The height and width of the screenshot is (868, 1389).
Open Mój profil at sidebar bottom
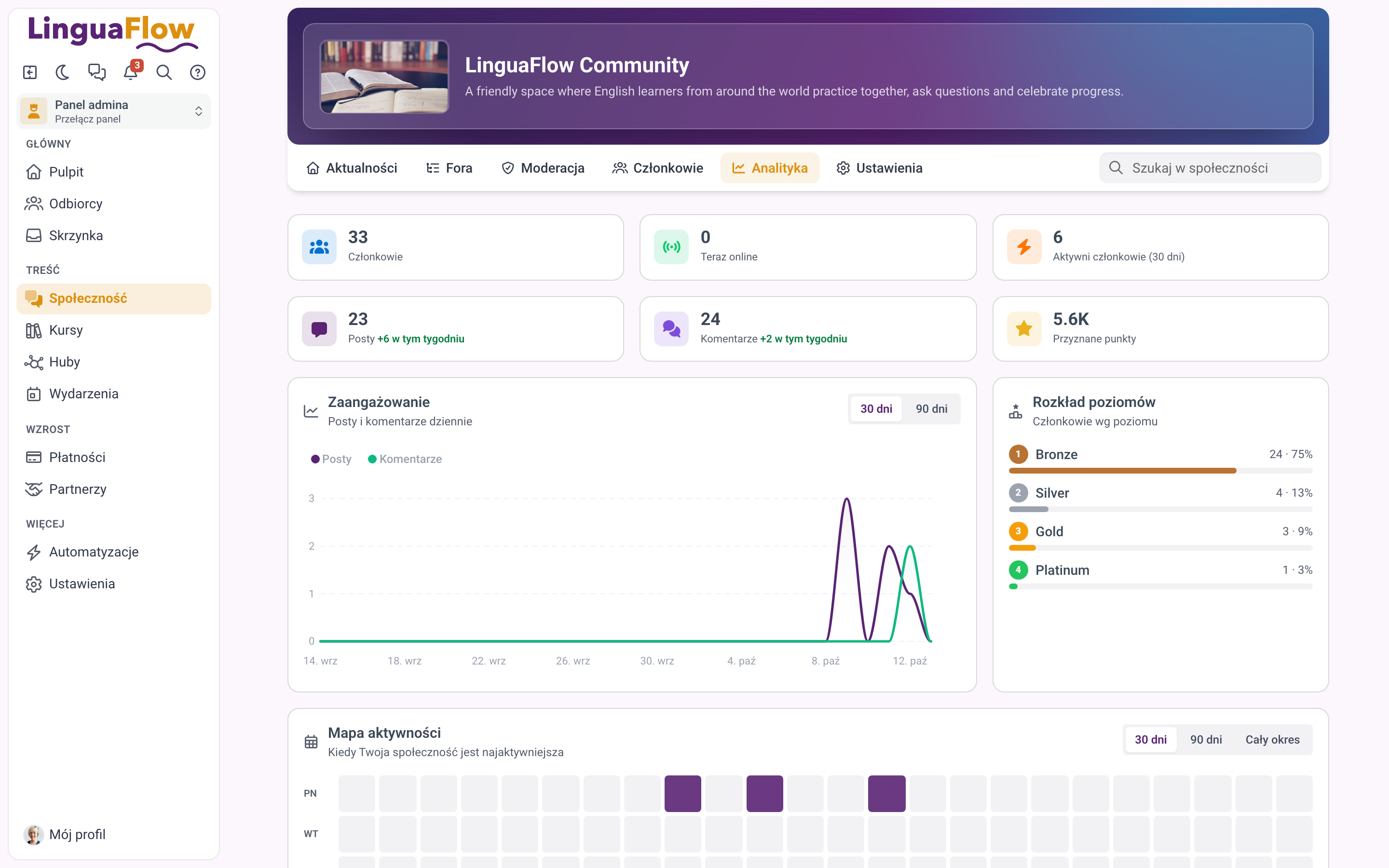[114, 834]
